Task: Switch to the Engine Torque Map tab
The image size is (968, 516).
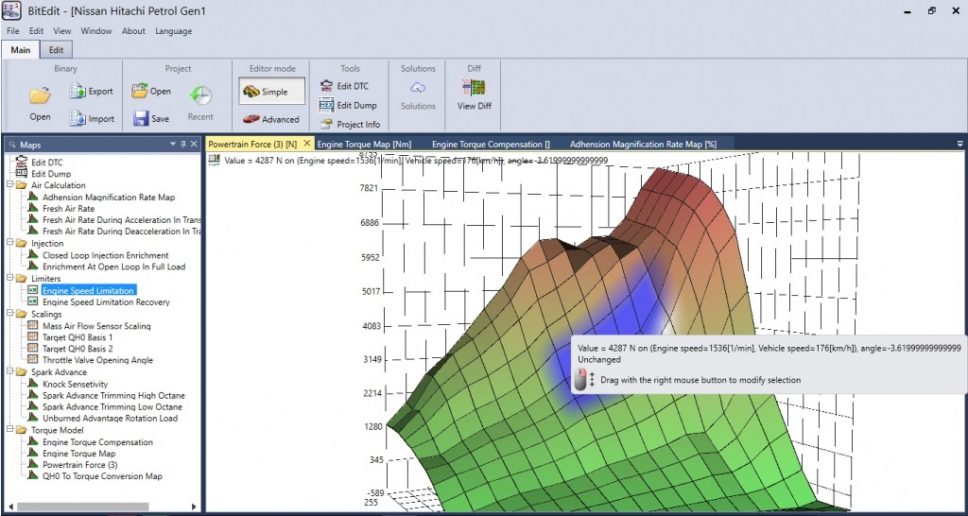Action: [x=364, y=144]
